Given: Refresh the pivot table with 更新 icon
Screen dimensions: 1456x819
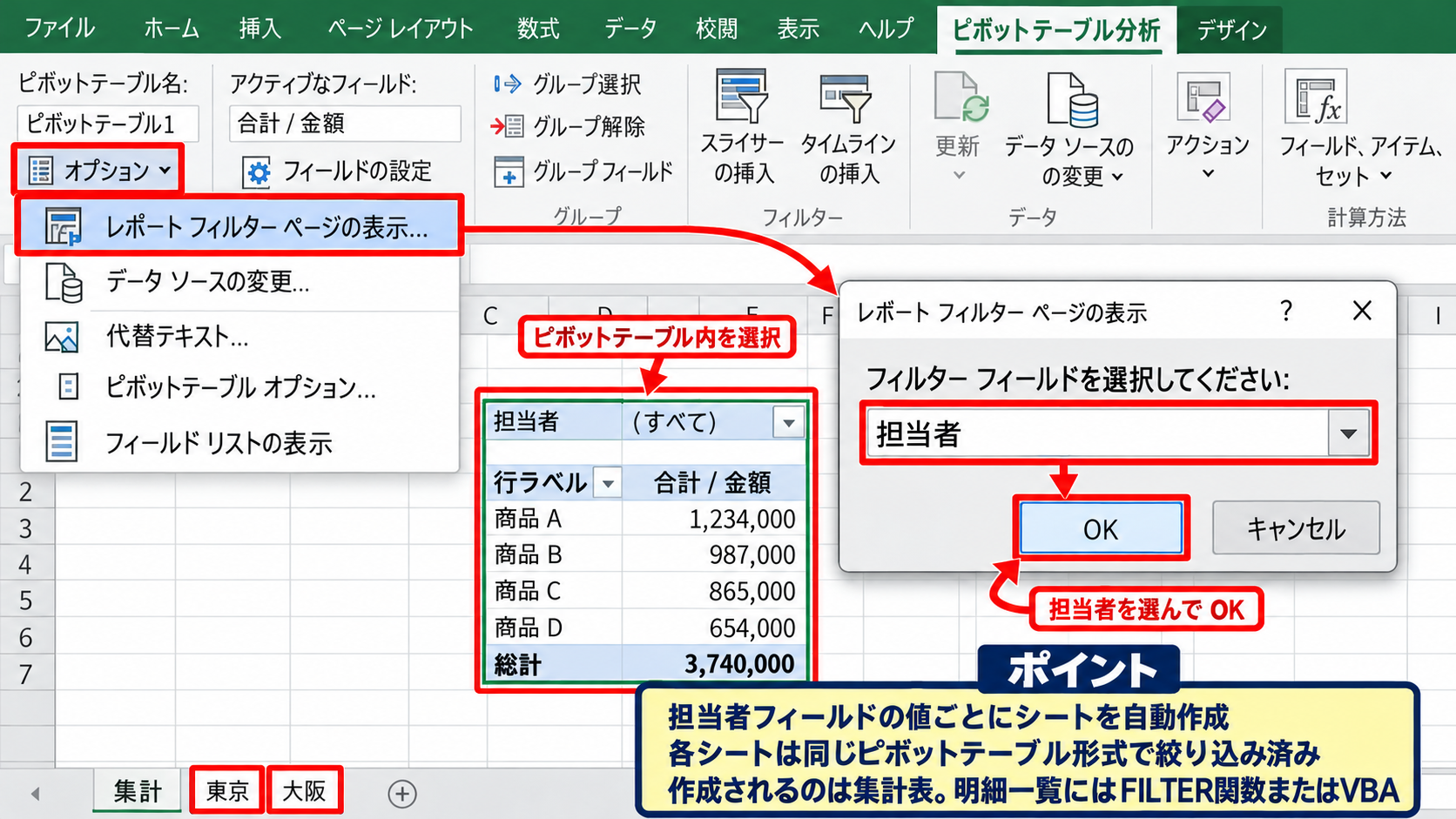Looking at the screenshot, I should pos(962,97).
